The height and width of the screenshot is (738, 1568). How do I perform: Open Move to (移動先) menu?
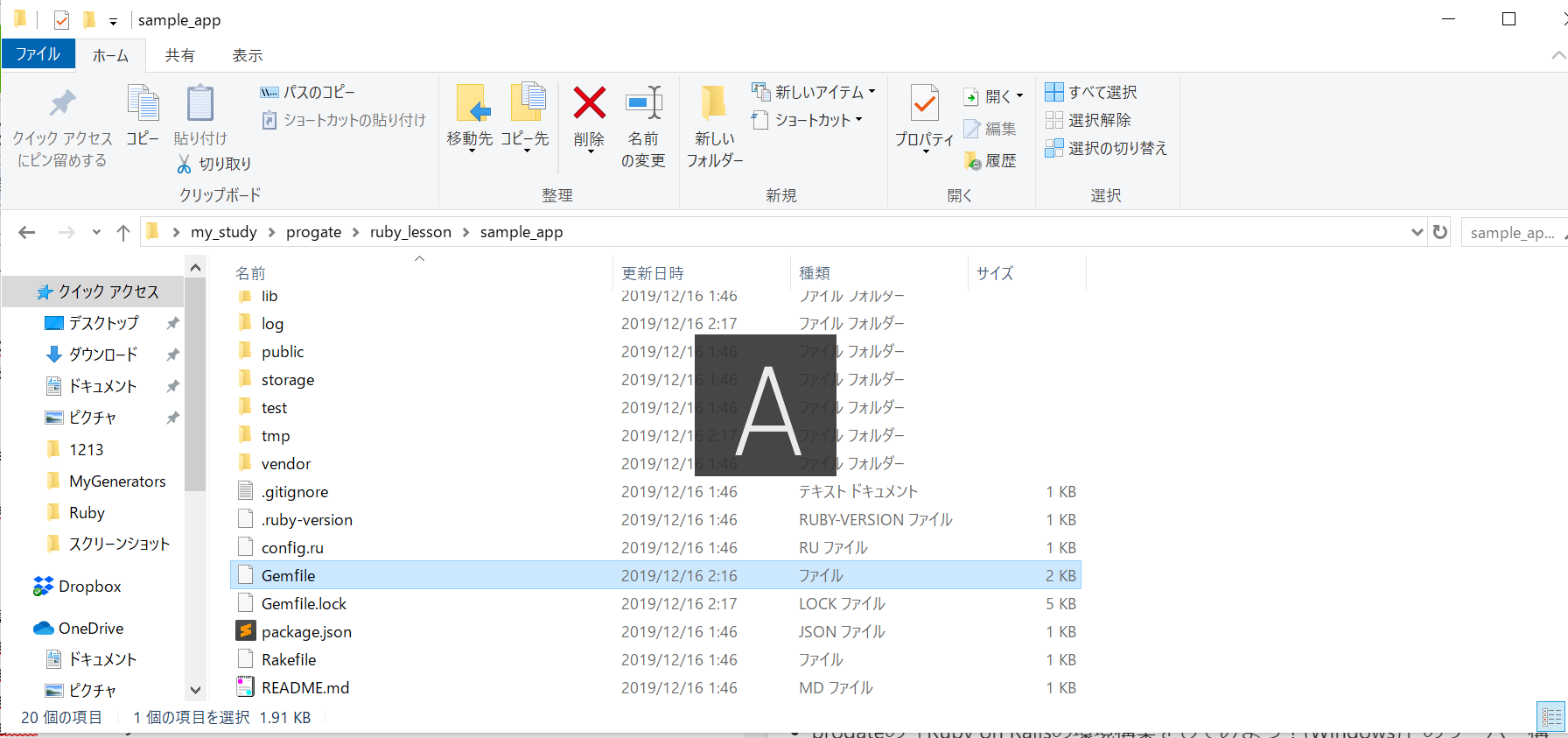coord(471,120)
